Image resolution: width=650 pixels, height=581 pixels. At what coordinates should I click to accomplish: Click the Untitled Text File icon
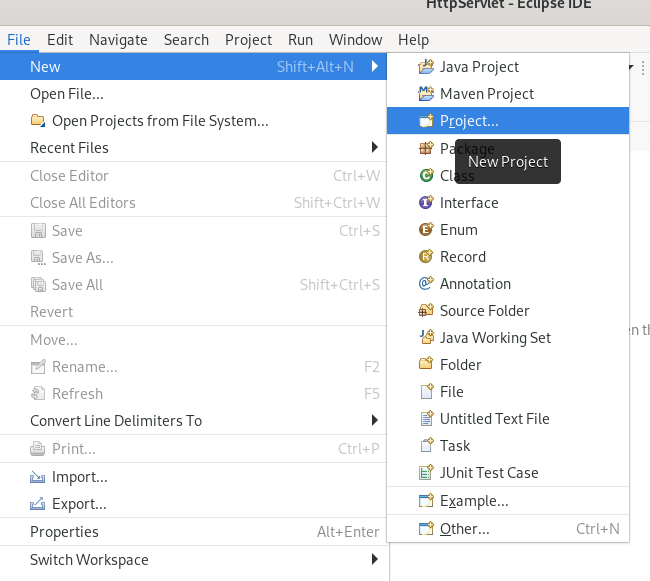(x=426, y=419)
